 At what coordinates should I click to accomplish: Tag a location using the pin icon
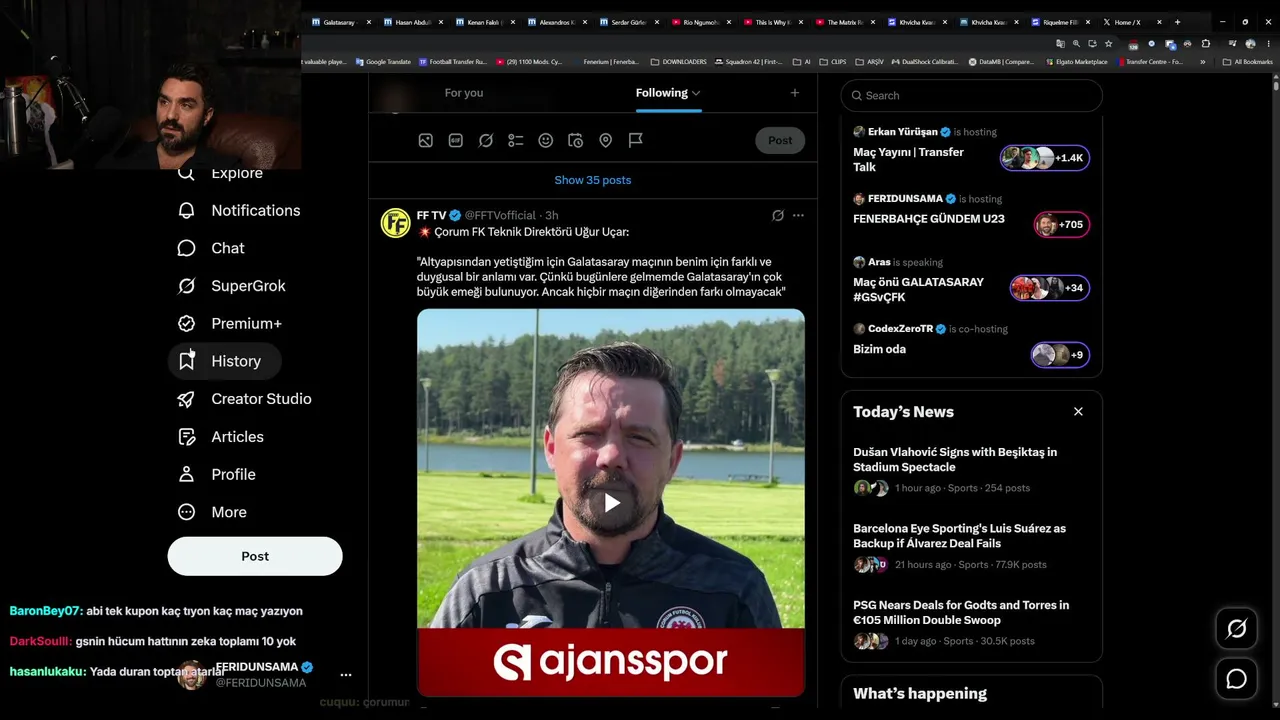tap(605, 141)
